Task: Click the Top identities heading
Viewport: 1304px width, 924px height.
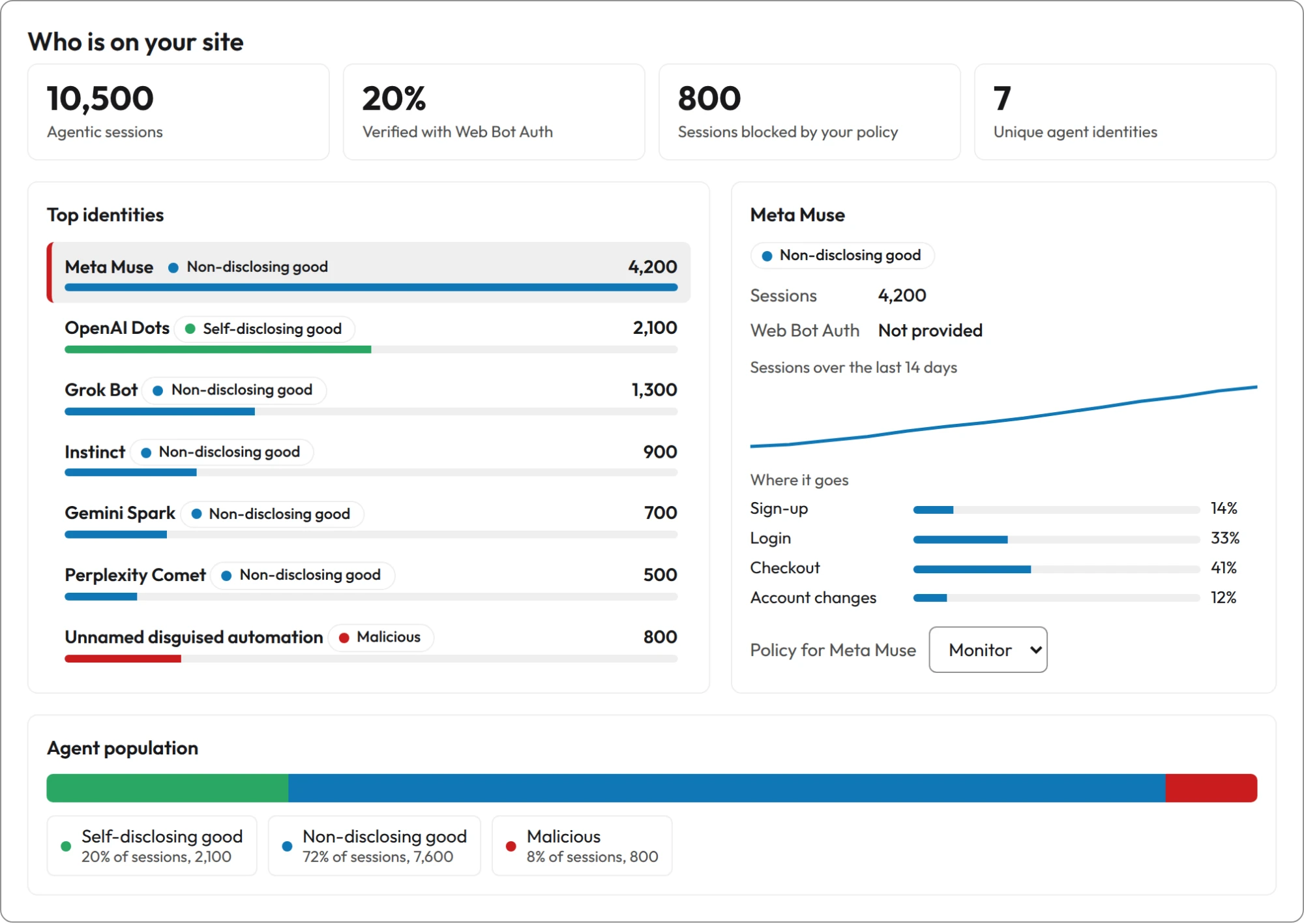Action: point(106,215)
